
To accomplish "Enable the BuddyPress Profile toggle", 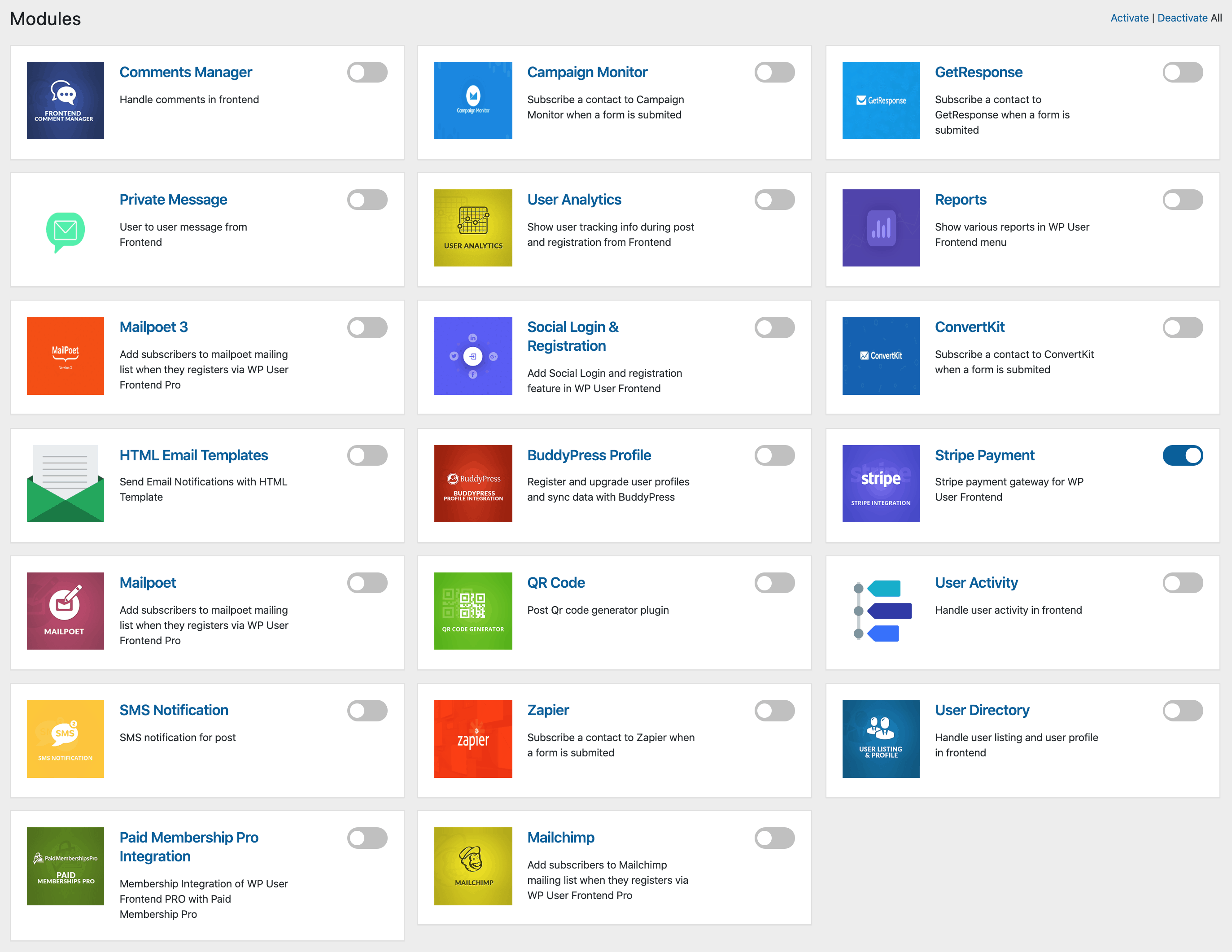I will click(x=775, y=456).
